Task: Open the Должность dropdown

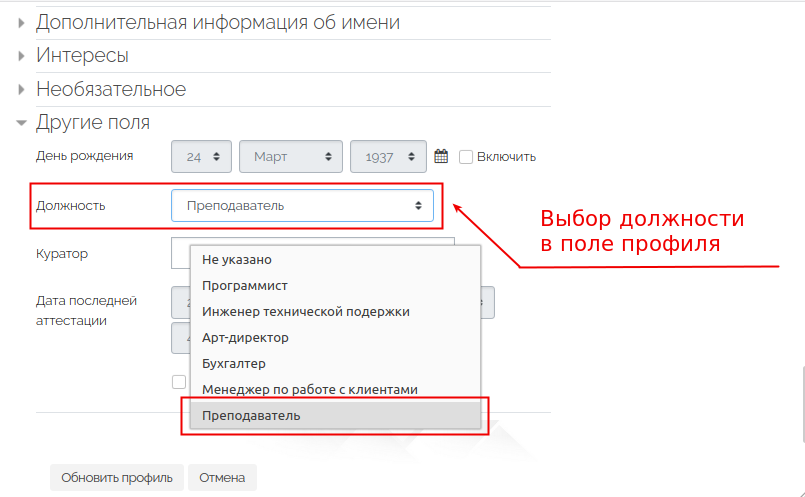Action: 302,205
